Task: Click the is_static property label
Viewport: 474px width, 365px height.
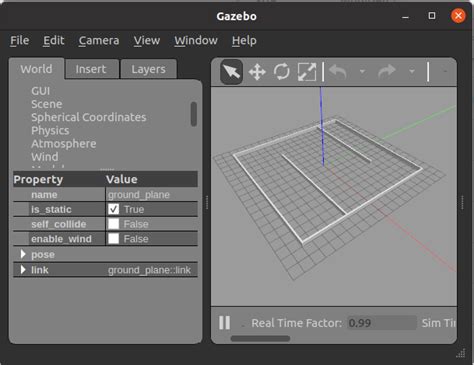Action: [51, 209]
